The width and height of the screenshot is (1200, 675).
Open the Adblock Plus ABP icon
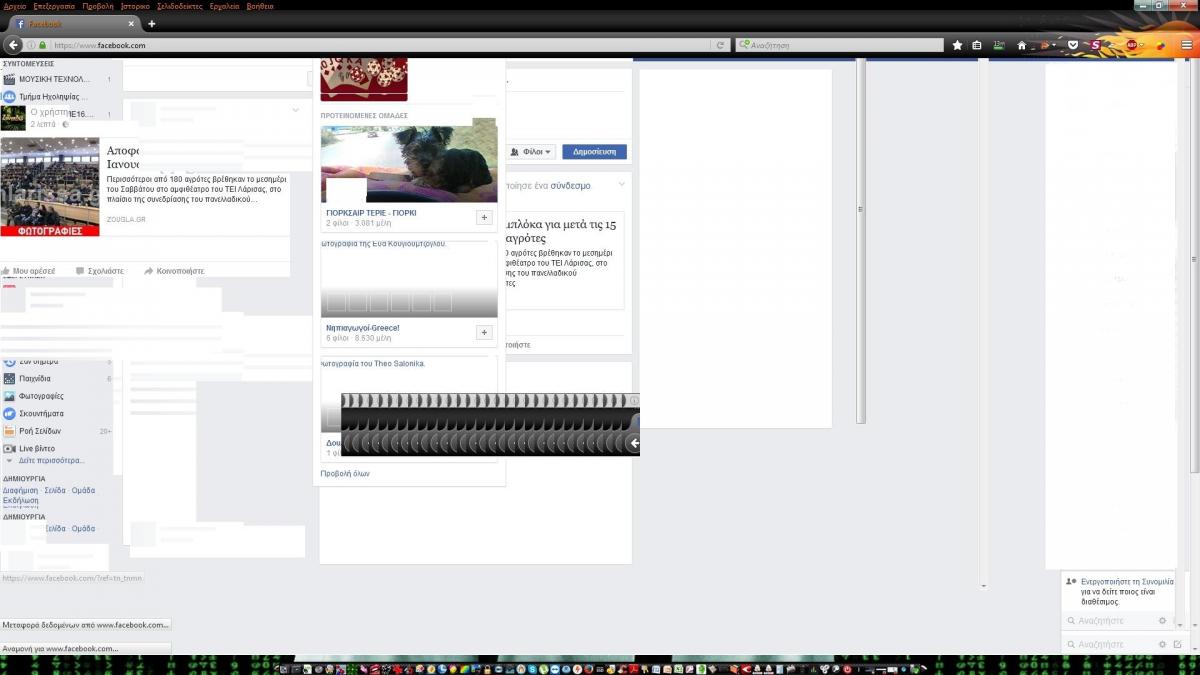pos(1132,45)
